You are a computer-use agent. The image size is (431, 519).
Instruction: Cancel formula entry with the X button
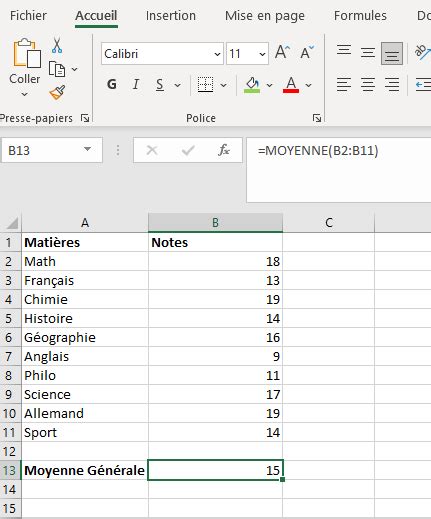click(x=152, y=150)
